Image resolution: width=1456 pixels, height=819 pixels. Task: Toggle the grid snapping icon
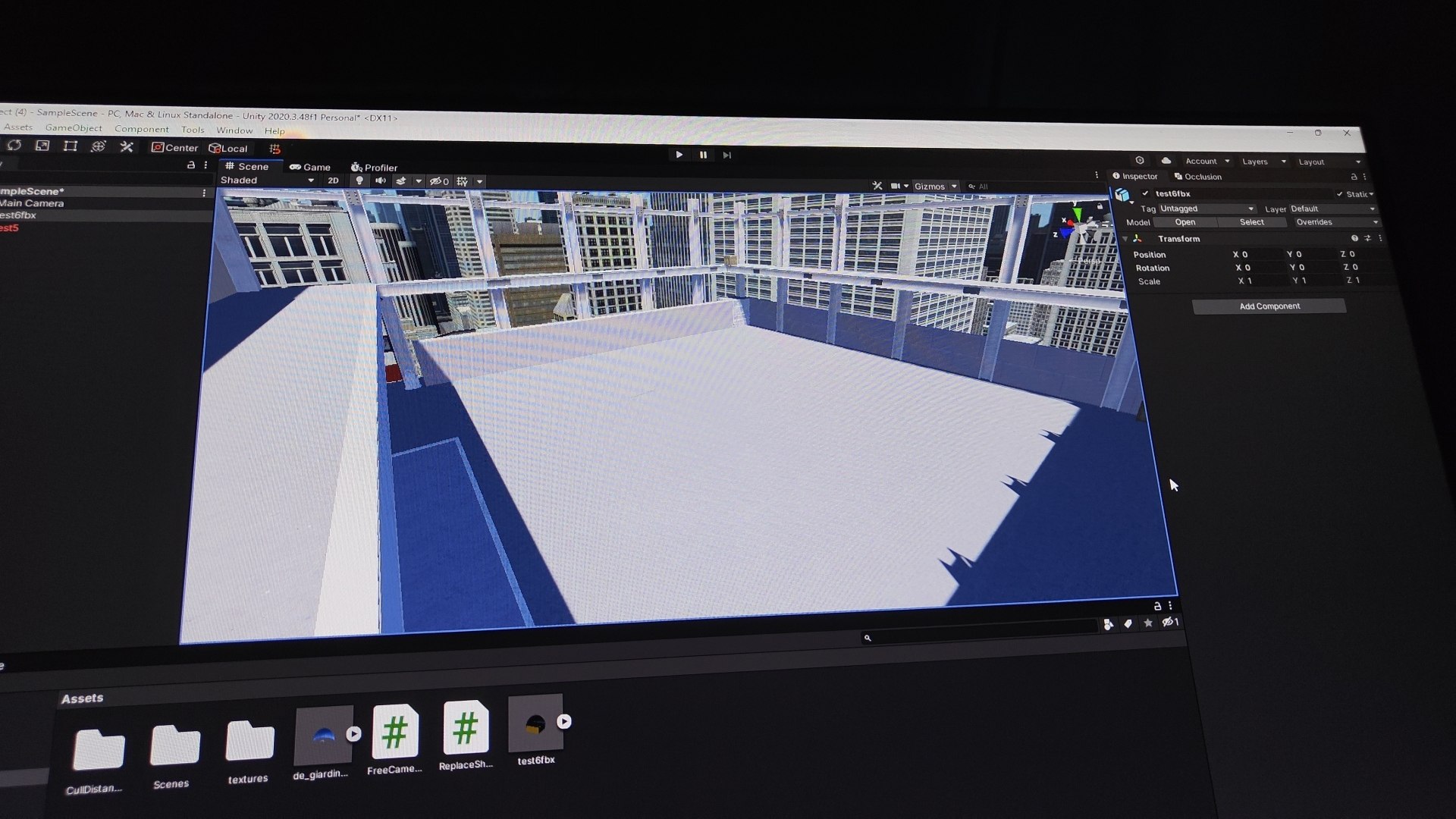[x=275, y=149]
